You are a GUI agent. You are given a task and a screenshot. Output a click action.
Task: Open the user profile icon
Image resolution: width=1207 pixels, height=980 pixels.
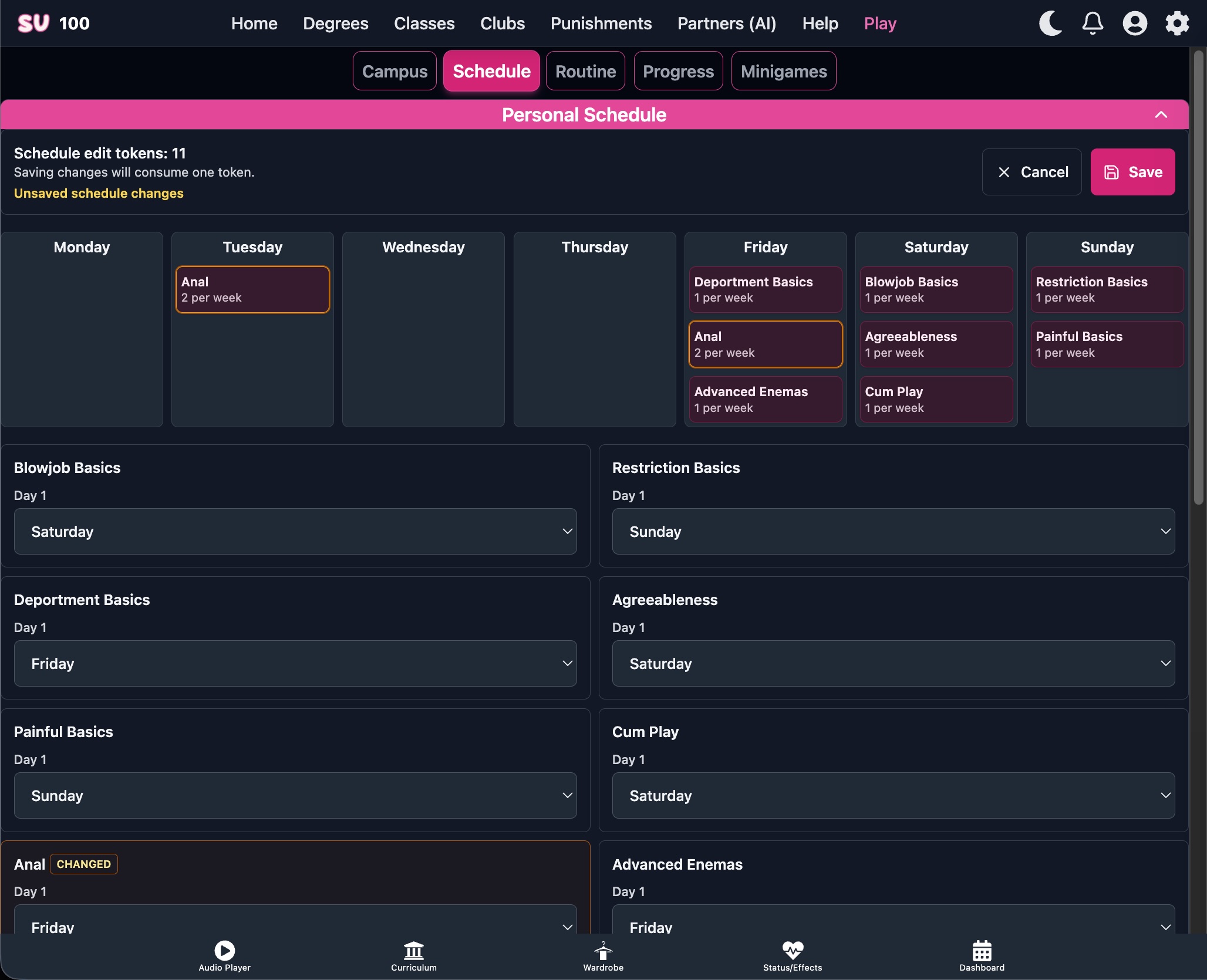click(1135, 23)
